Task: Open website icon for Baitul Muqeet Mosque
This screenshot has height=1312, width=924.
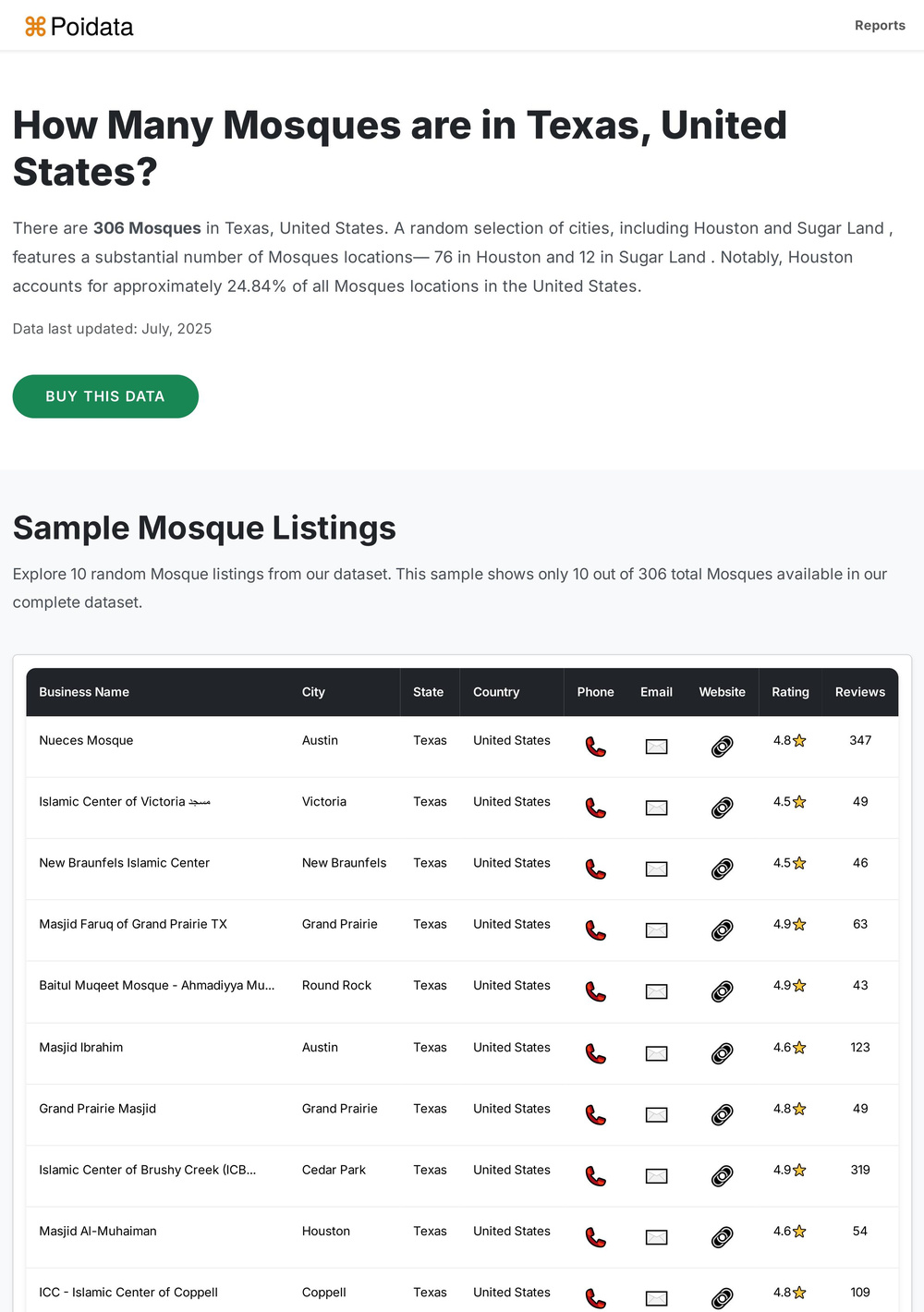Action: tap(723, 991)
